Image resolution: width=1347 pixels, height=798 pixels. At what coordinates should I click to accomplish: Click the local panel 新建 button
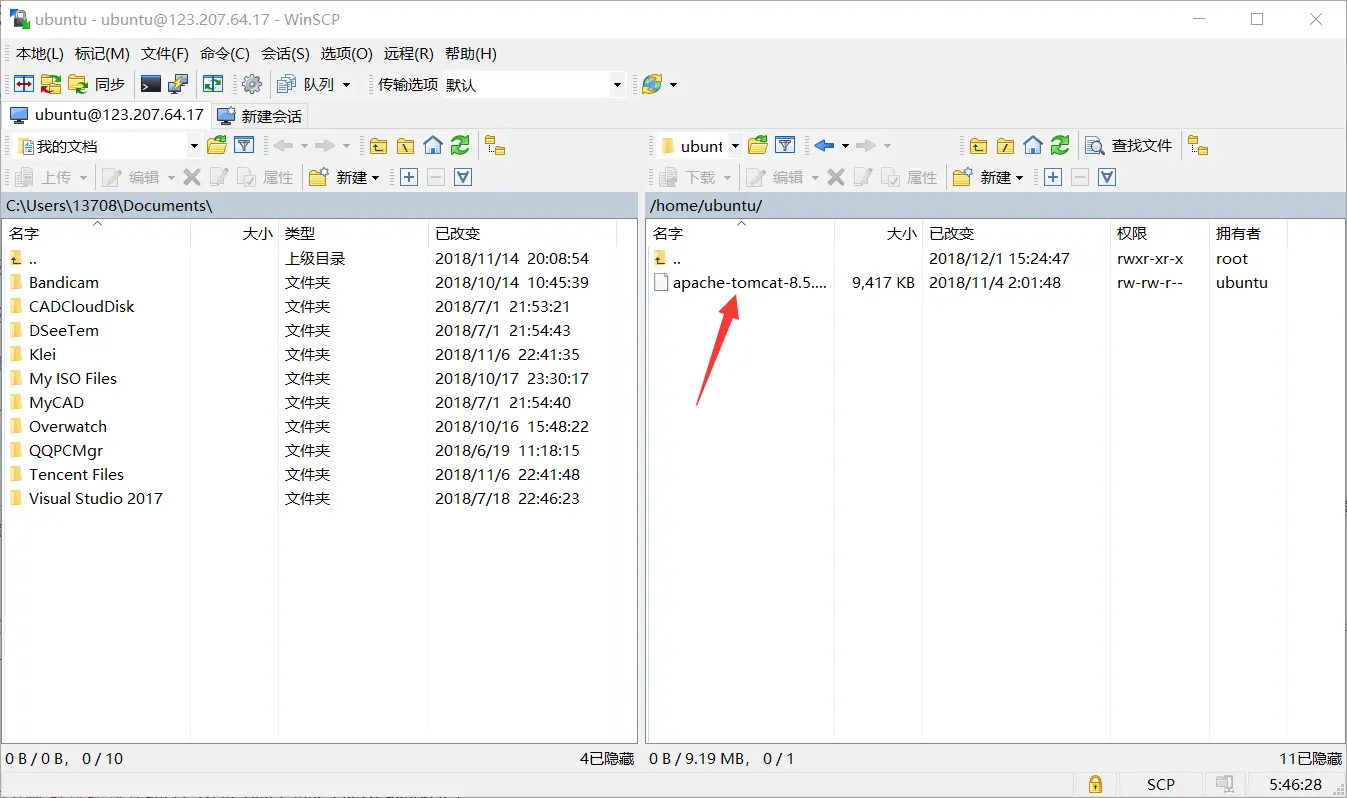[339, 177]
